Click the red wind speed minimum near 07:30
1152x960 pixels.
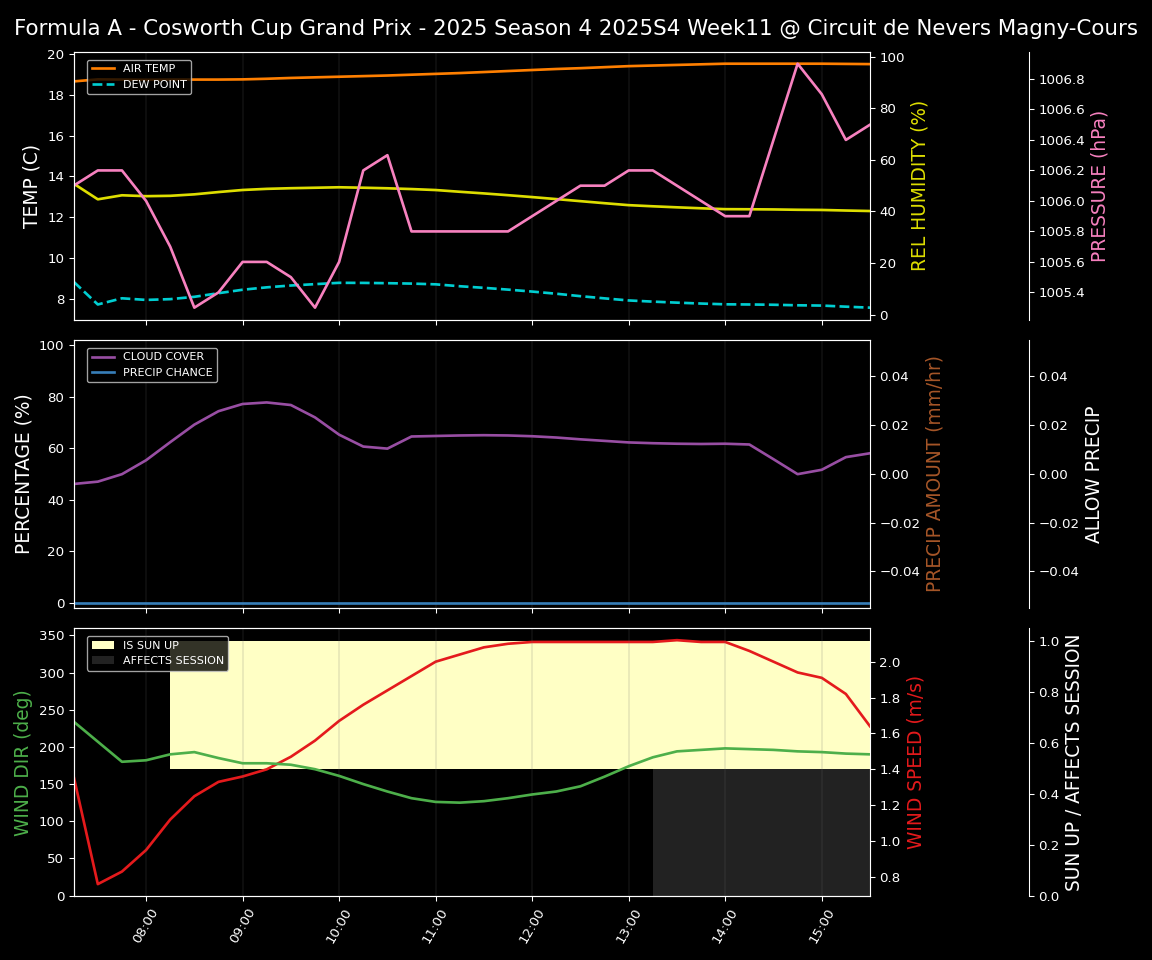click(x=98, y=884)
